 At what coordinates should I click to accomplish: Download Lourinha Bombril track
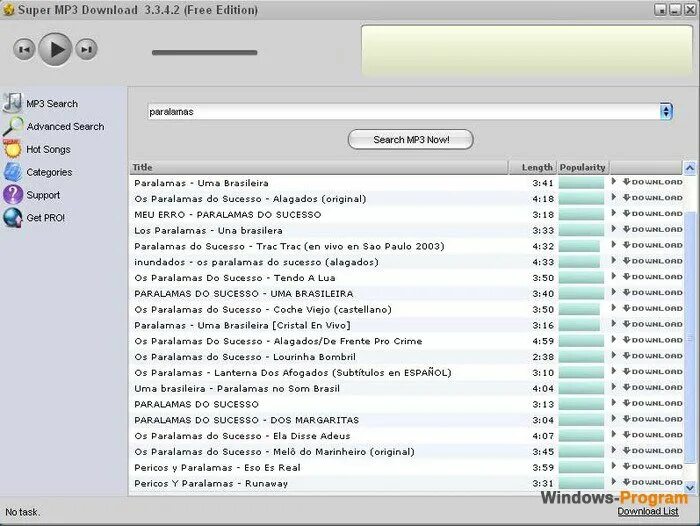(x=652, y=356)
